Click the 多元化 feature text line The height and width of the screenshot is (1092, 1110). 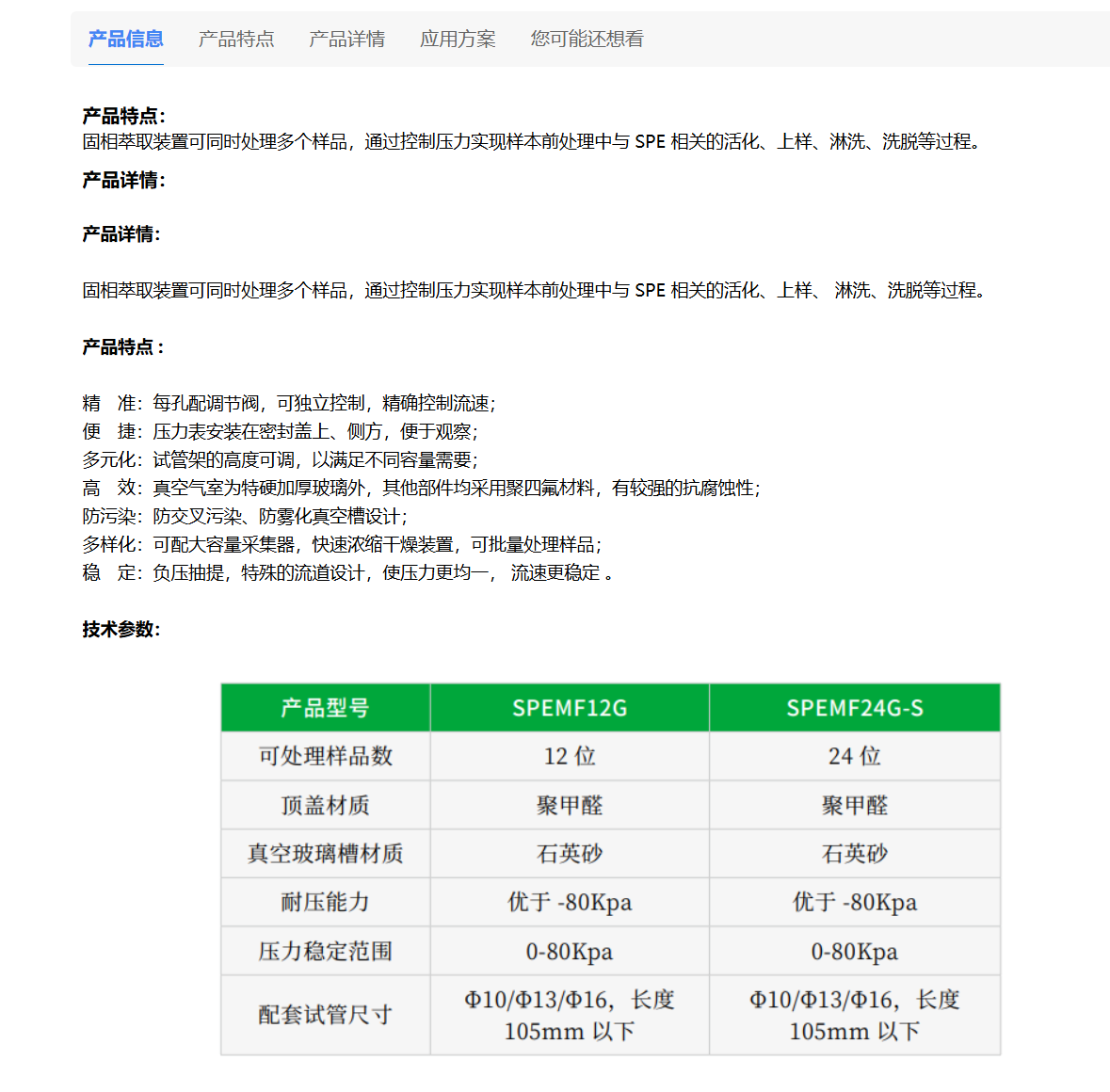(x=280, y=459)
